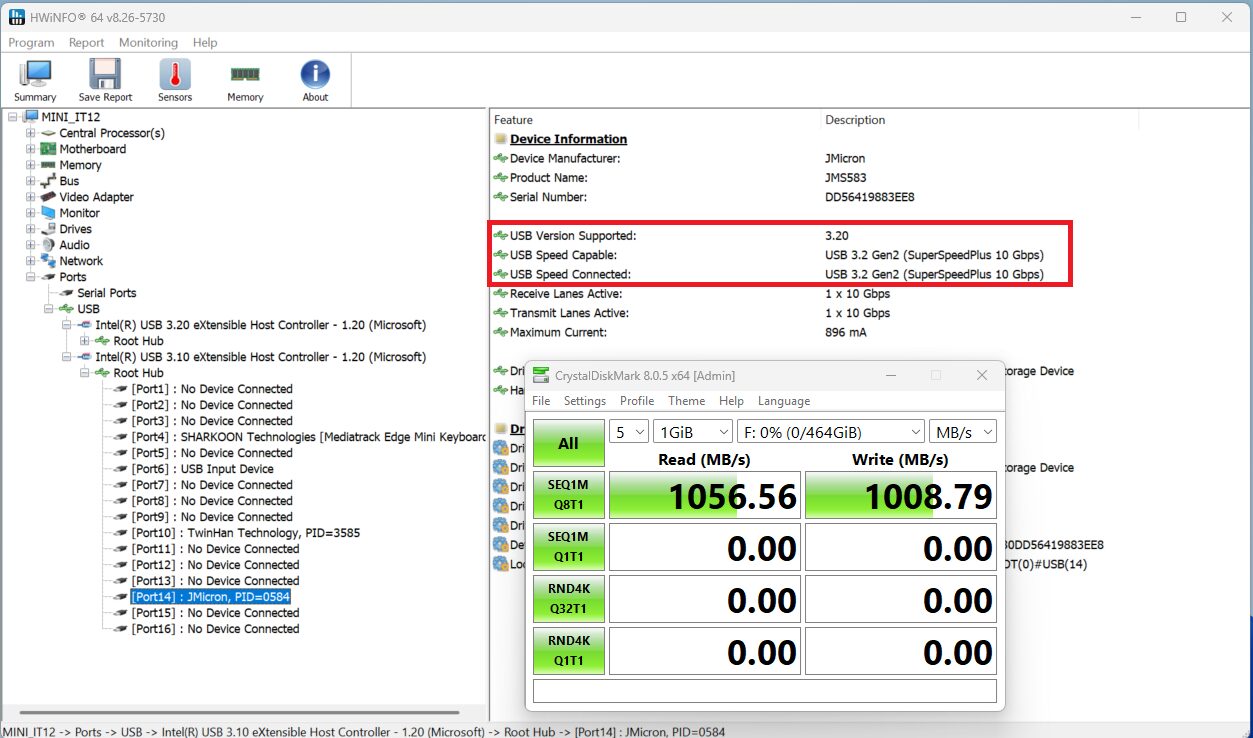1253x738 pixels.
Task: Expand Root Hub under USB 3.20 controller
Action: (x=84, y=341)
